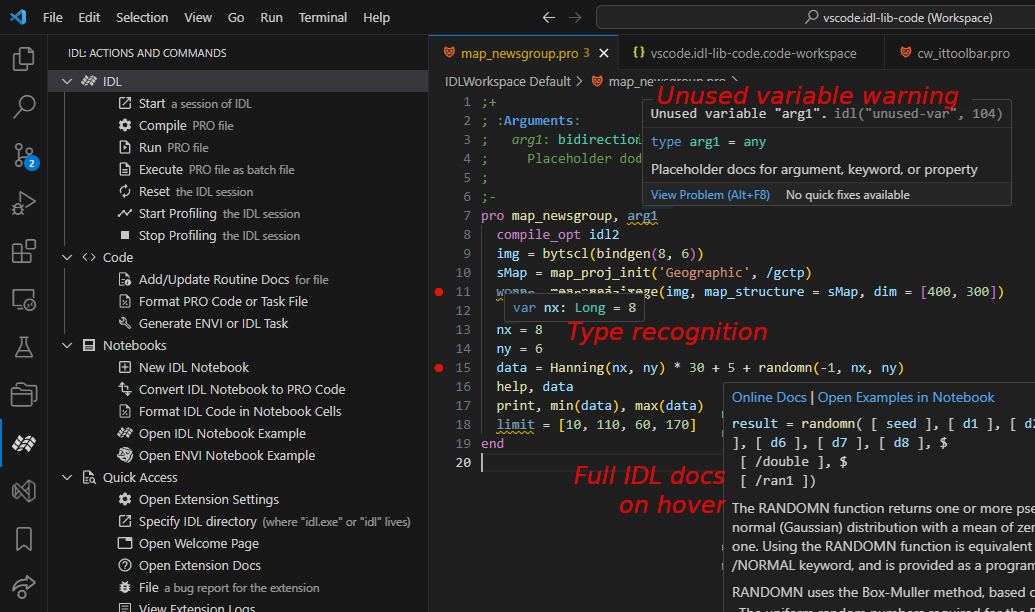Click Open Extension Docs
Screen dimensions: 1035x612
click(189, 566)
